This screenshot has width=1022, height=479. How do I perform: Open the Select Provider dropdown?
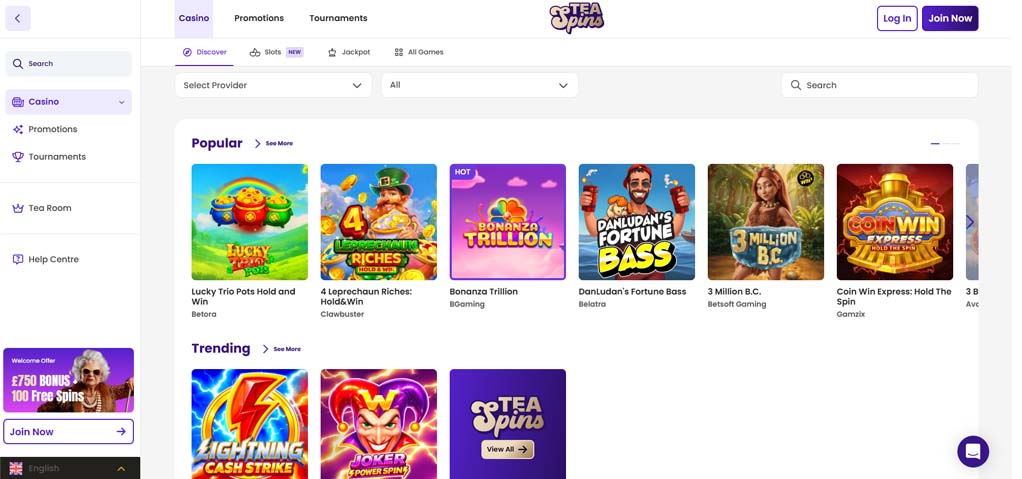[x=273, y=85]
